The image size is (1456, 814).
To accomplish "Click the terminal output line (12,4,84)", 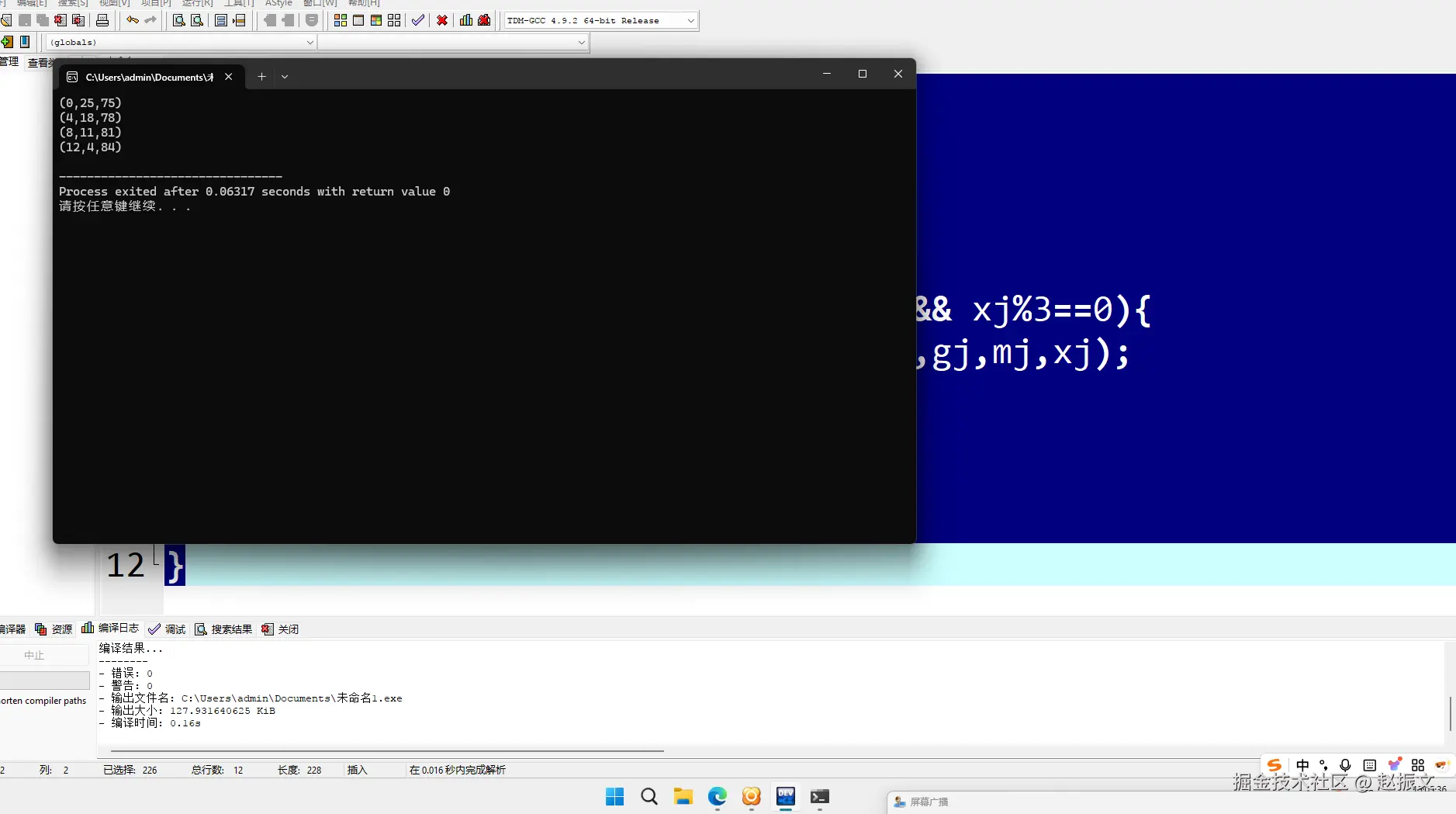I will (x=90, y=147).
